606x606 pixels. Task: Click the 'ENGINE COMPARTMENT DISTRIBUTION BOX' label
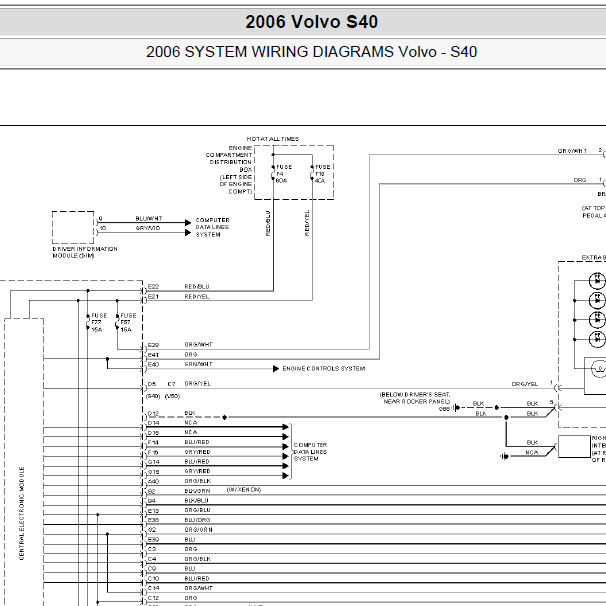229,158
